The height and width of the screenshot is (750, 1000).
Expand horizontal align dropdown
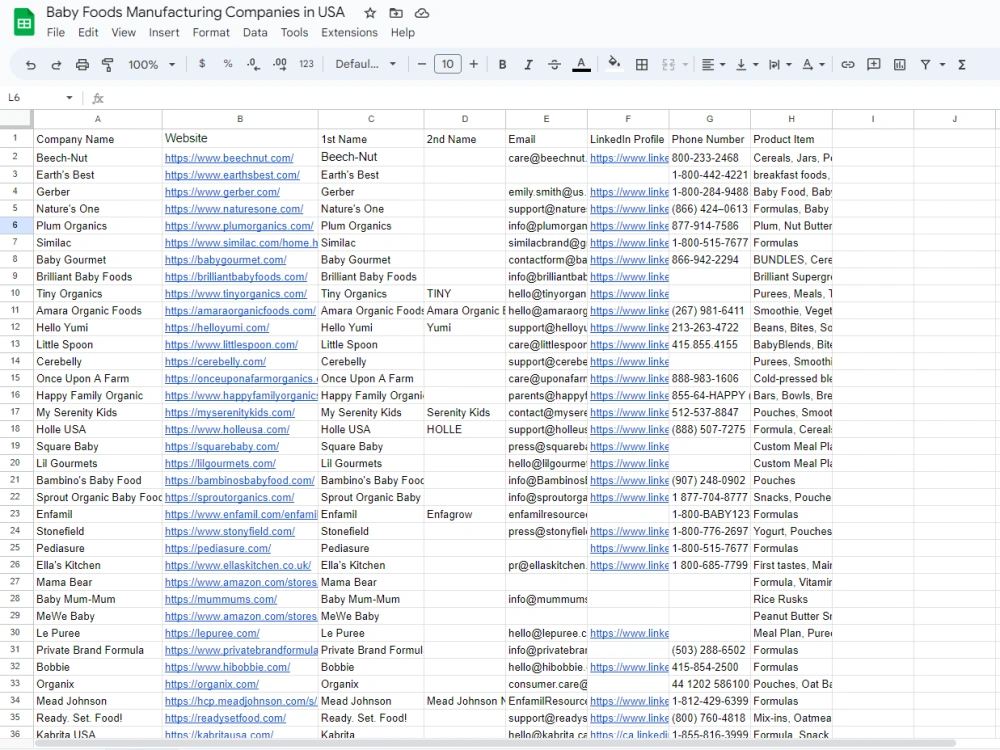point(723,64)
